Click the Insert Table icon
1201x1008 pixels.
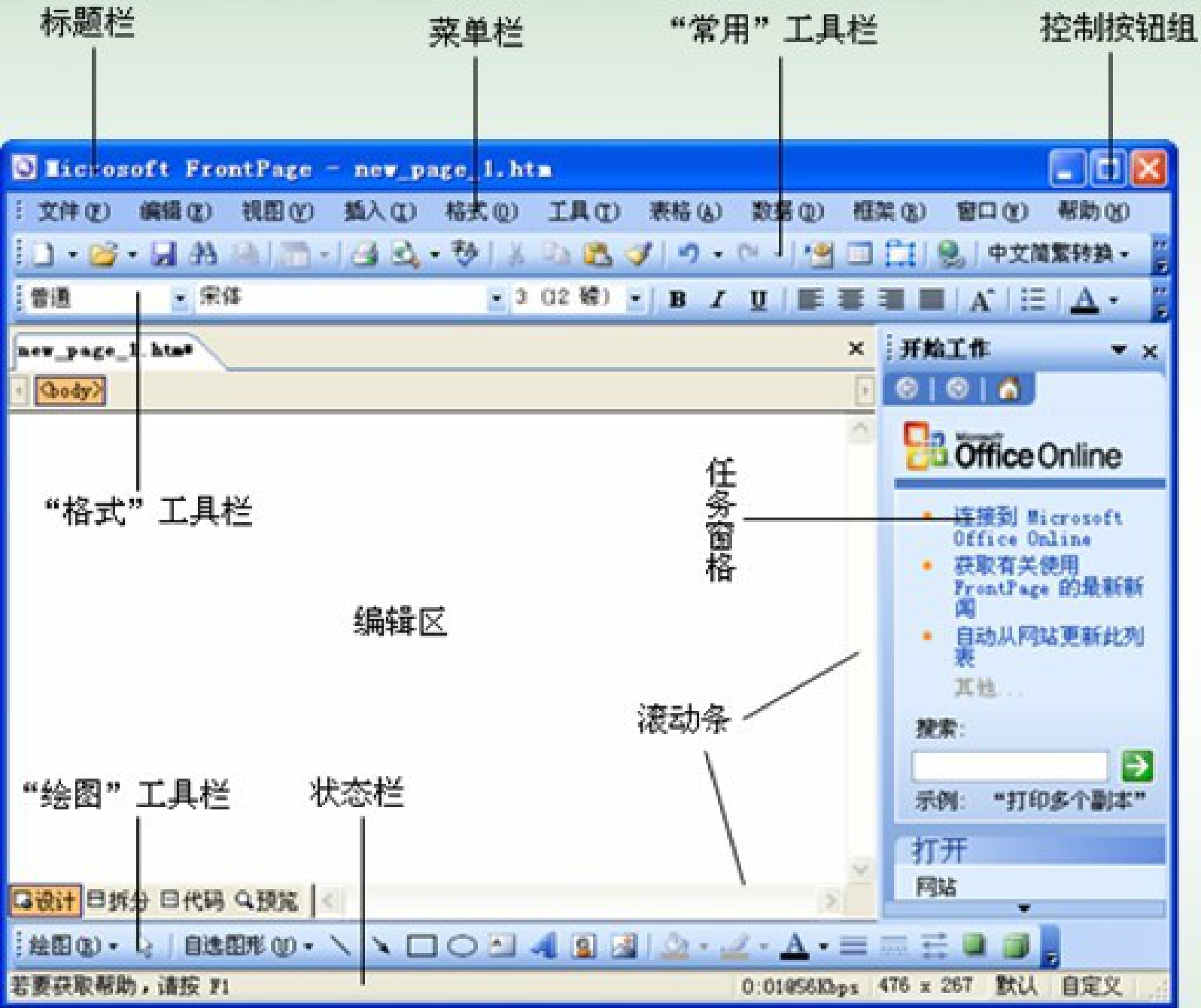point(859,254)
